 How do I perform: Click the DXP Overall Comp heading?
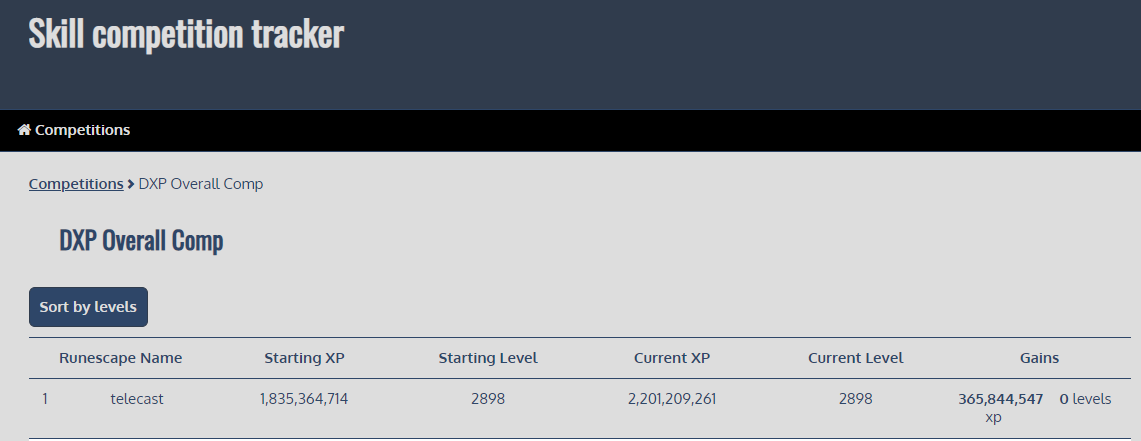(141, 241)
